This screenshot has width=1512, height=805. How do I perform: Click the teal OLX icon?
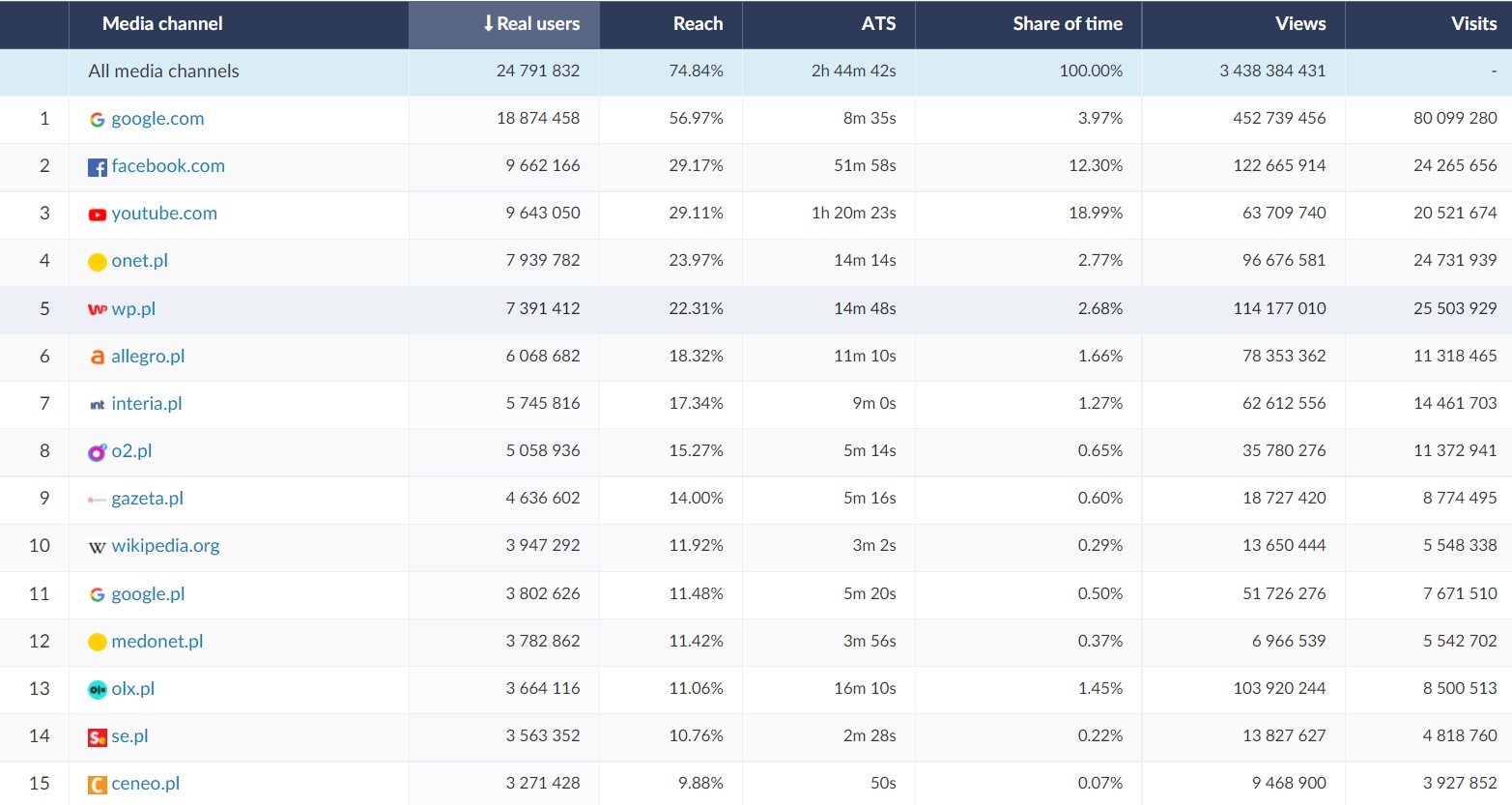click(x=98, y=689)
